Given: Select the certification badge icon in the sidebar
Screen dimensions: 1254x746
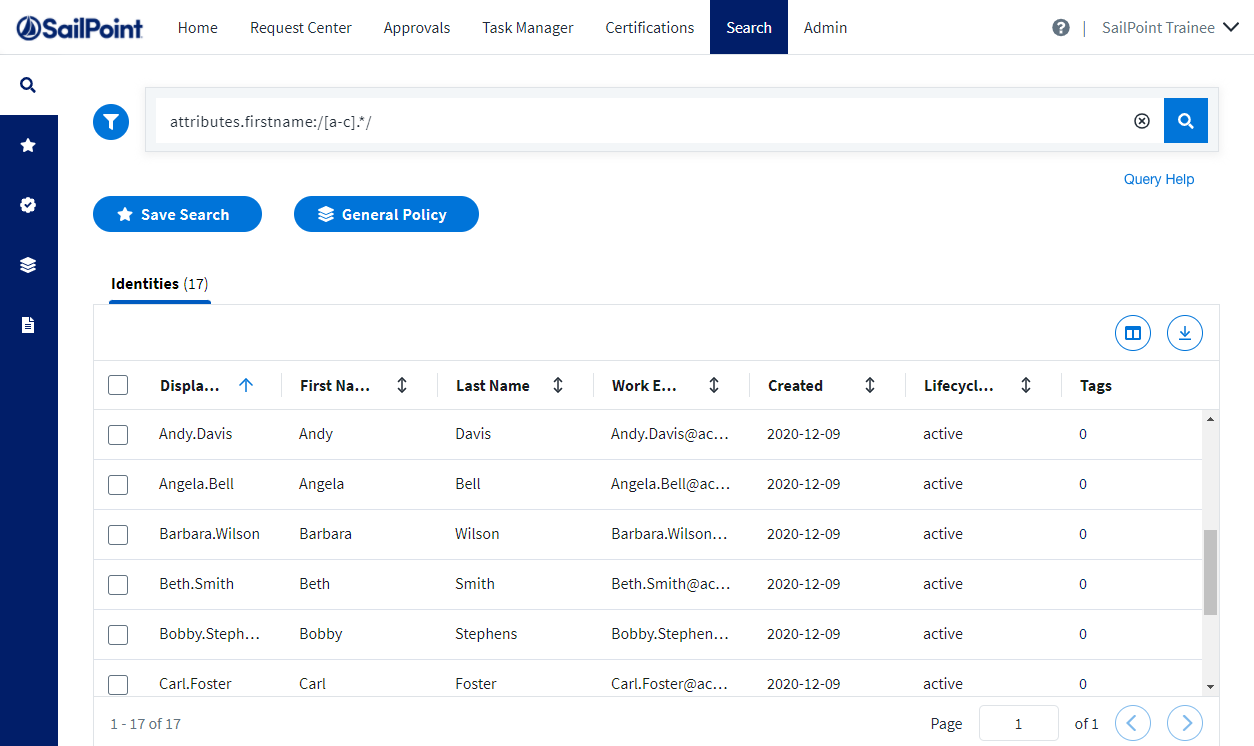Looking at the screenshot, I should click(x=28, y=204).
